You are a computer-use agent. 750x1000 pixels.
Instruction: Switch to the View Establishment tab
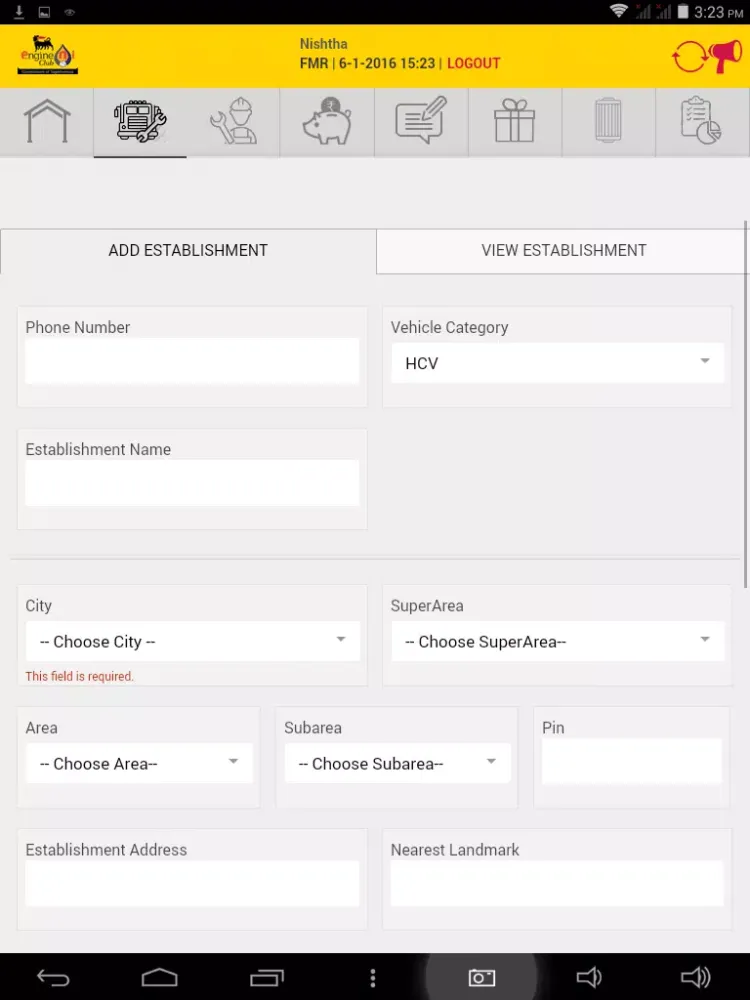pos(564,250)
